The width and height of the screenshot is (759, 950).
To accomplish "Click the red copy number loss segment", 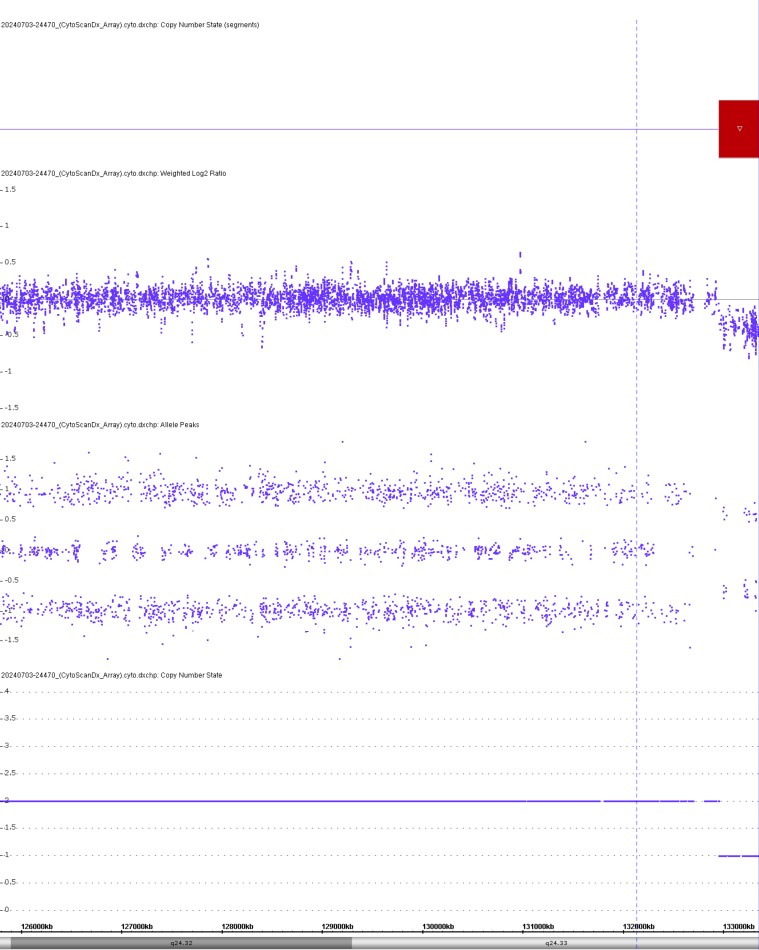I will (738, 129).
